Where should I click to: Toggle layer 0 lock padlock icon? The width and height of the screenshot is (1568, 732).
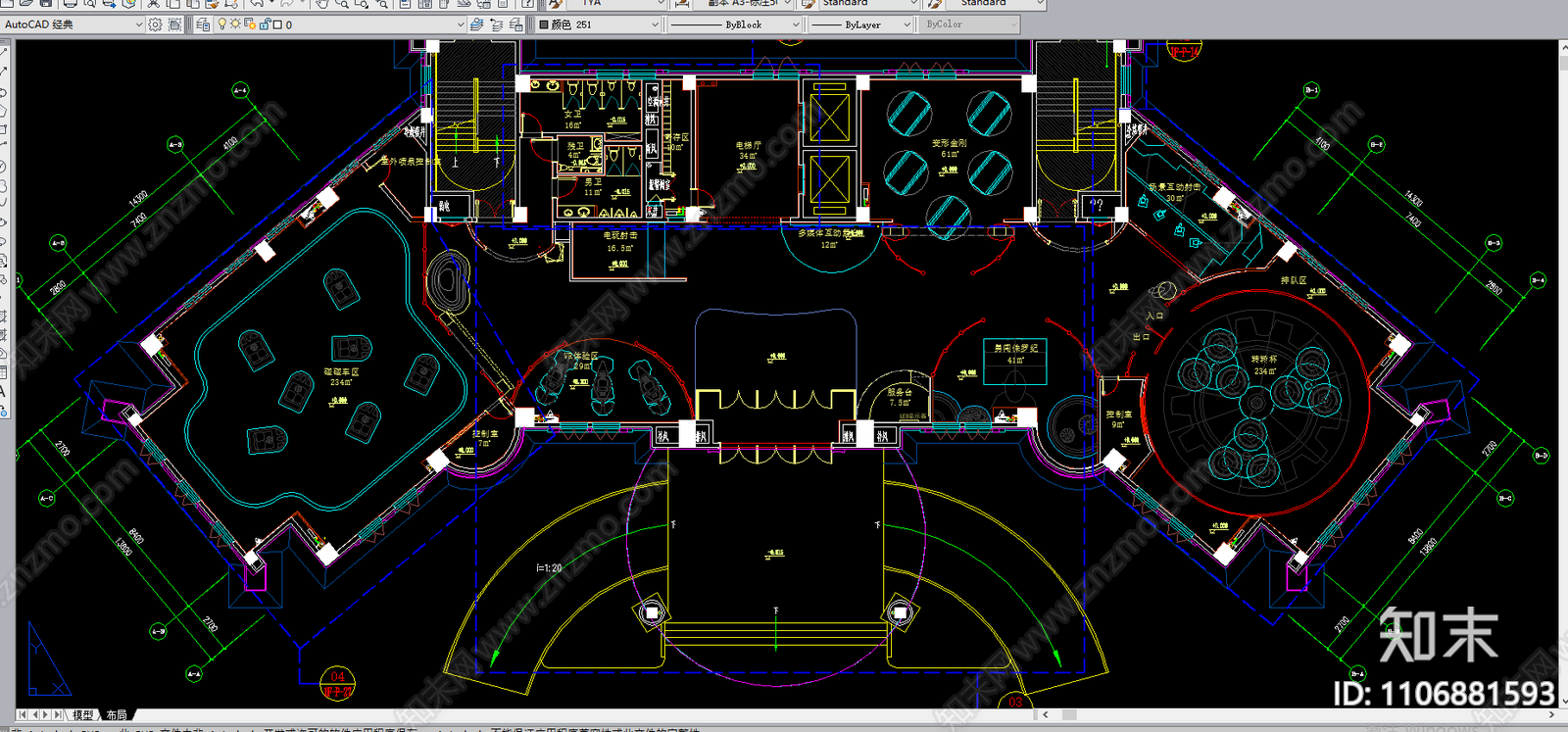265,24
